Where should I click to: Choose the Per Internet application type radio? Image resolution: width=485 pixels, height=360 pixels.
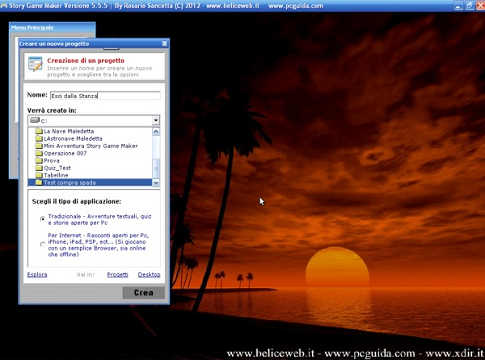[x=42, y=244]
